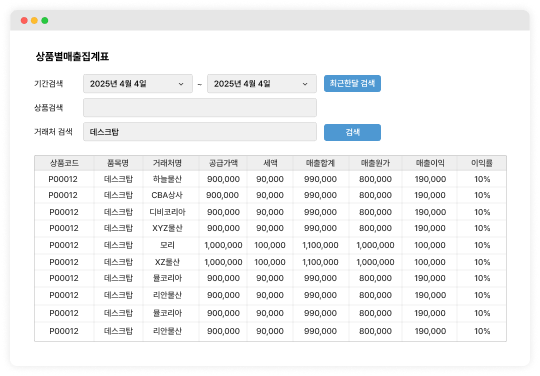The width and height of the screenshot is (540, 376).
Task: Click 10% profit rate in 모리 row
Action: point(482,245)
